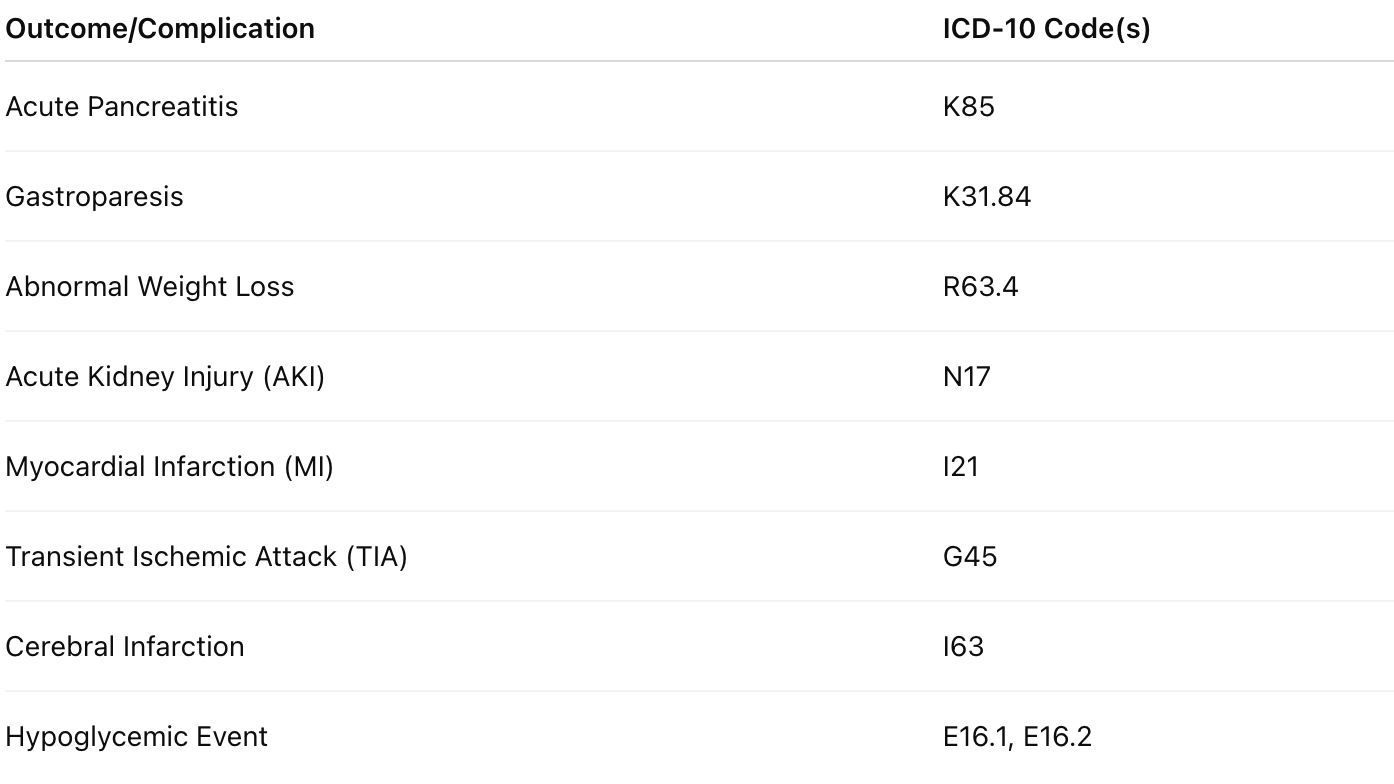Select the Acute Pancreatitis cell
1394x784 pixels.
[122, 106]
